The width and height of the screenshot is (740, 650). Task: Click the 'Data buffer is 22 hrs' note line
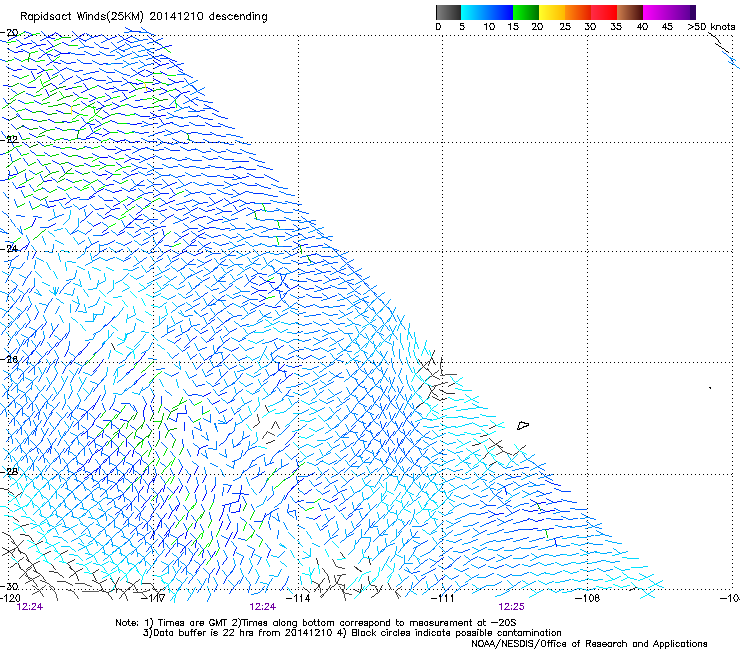tap(352, 633)
